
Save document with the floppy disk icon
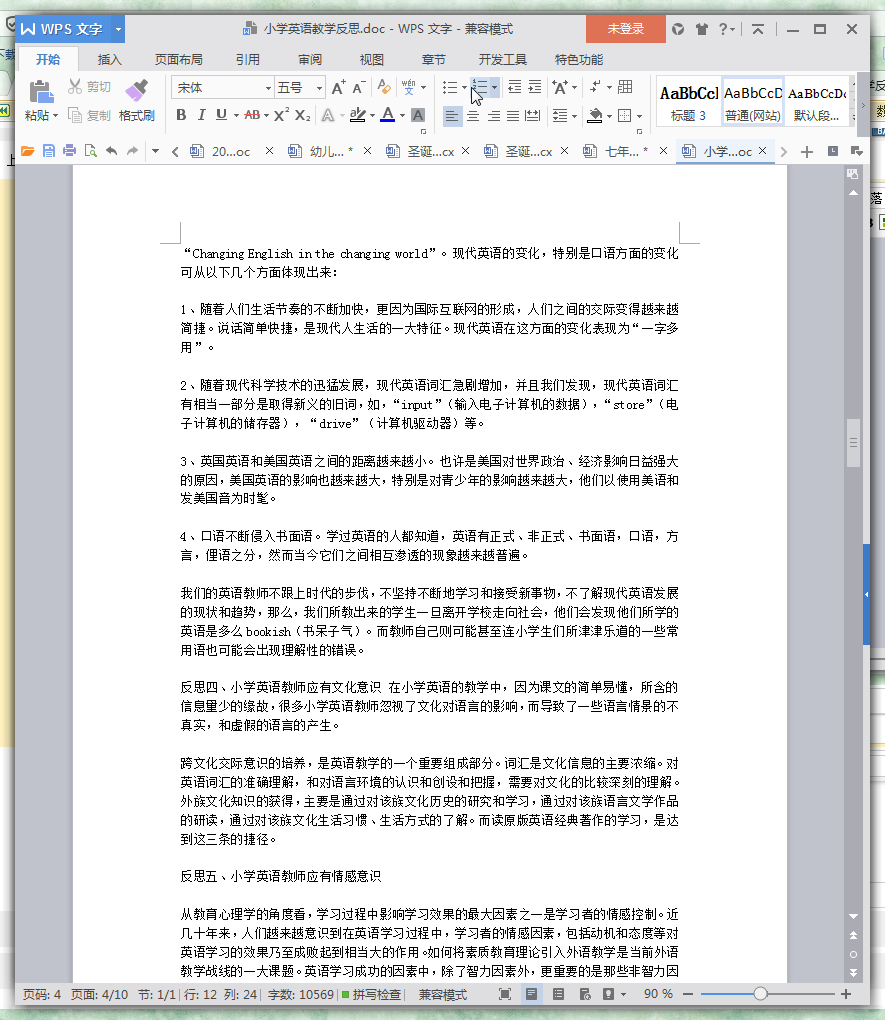tap(49, 151)
